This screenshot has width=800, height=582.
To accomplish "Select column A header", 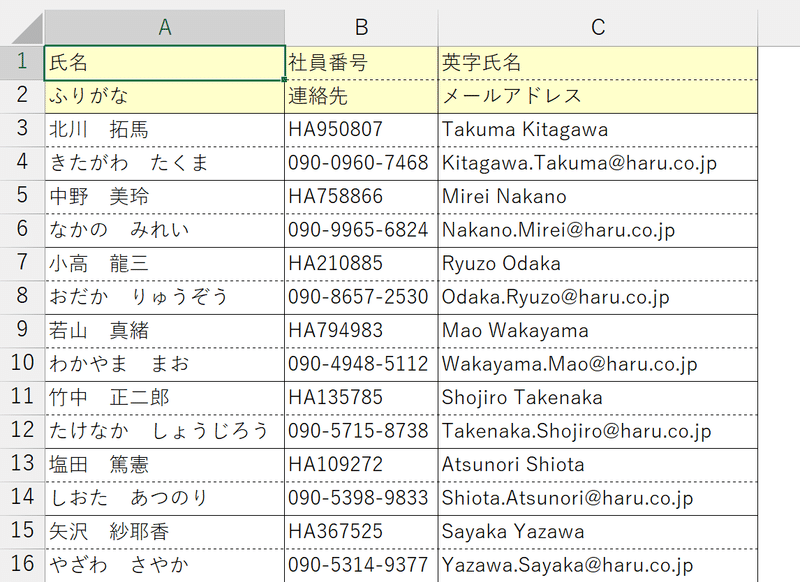I will (x=164, y=28).
